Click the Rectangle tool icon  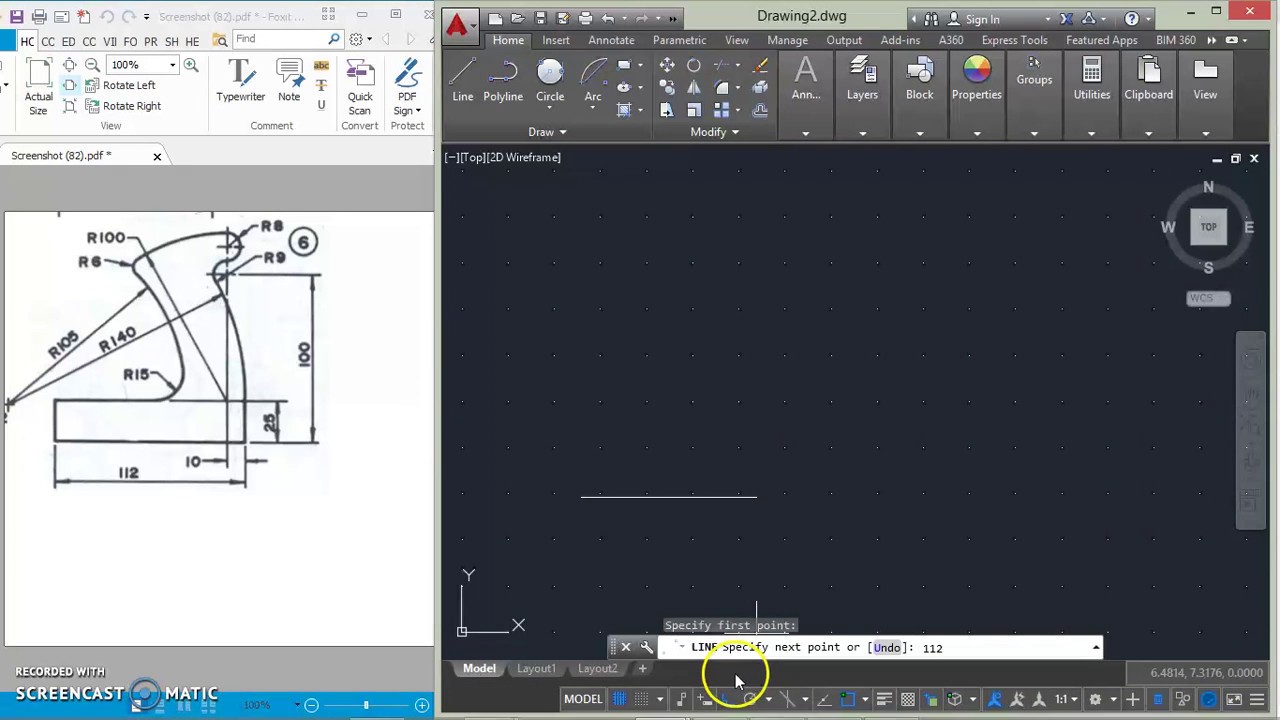(624, 66)
